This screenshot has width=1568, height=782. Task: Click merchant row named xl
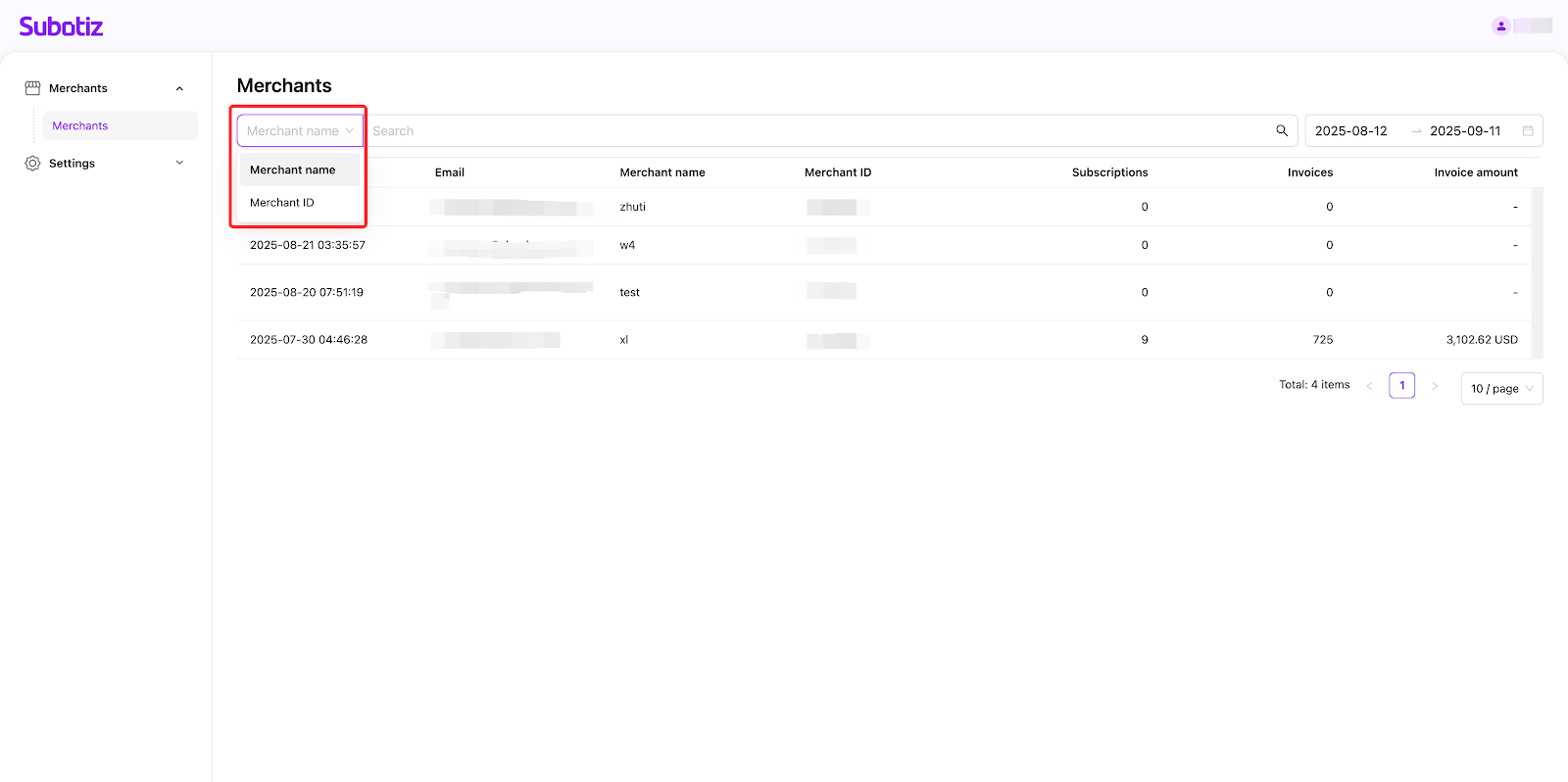[x=624, y=340]
